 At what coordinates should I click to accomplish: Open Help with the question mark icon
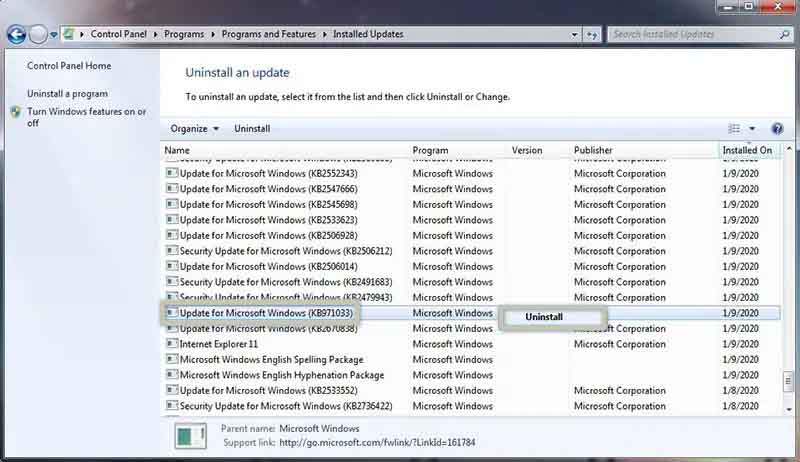(x=777, y=129)
